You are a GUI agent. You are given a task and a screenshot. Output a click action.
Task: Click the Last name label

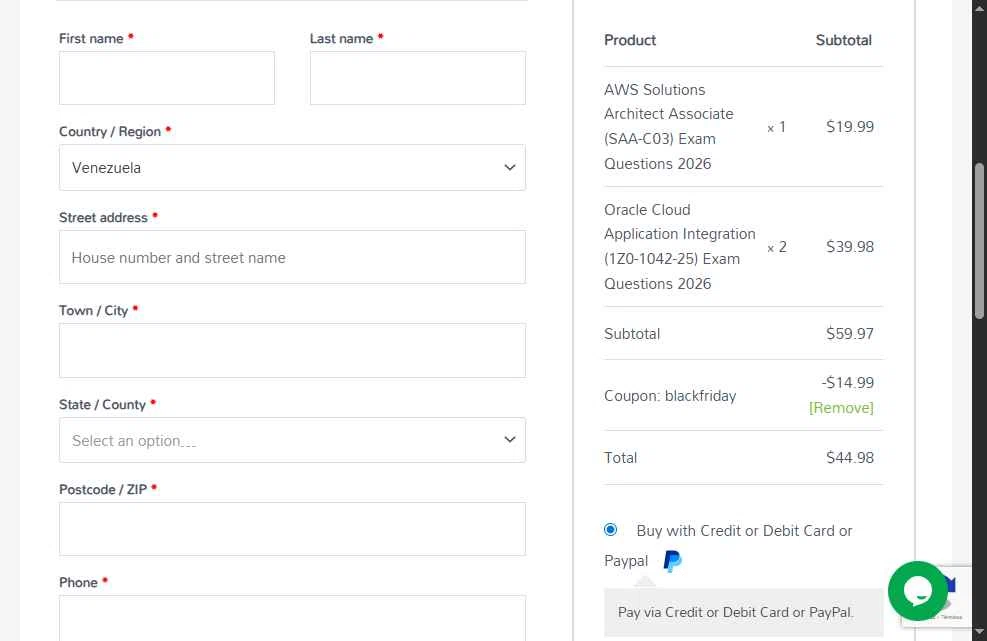point(341,38)
